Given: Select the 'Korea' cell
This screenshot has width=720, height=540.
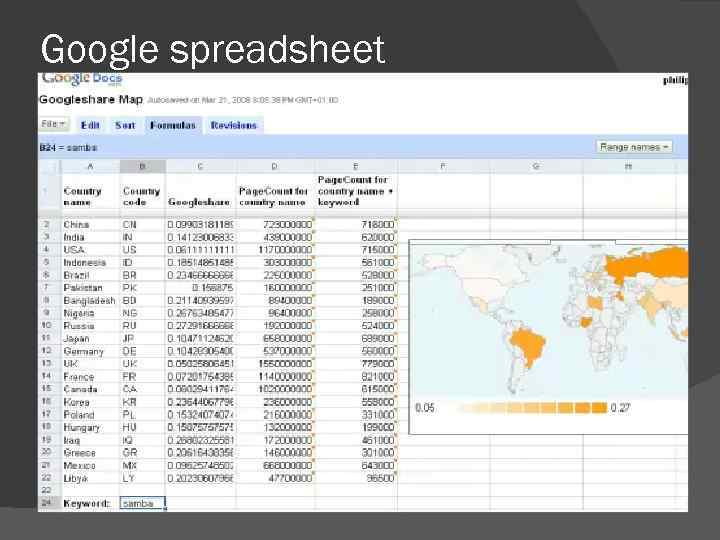Looking at the screenshot, I should point(90,402).
